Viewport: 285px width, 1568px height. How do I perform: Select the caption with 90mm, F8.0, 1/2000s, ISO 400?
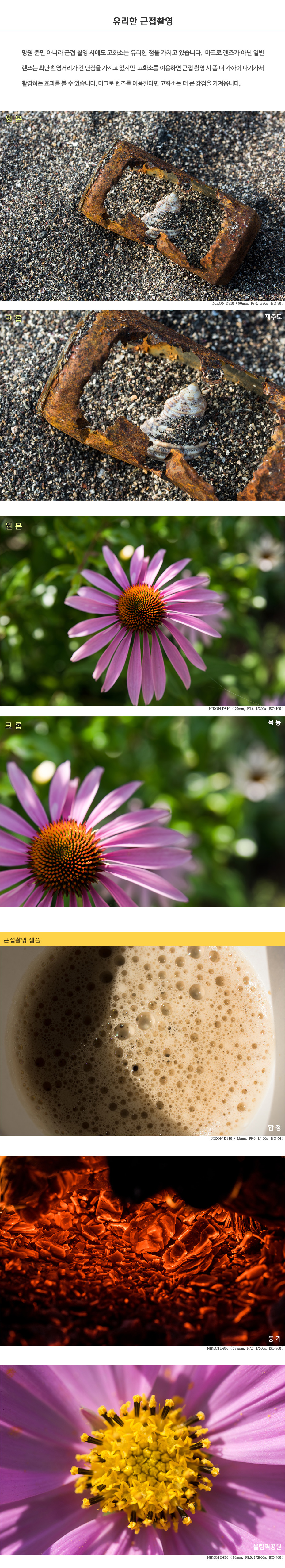[x=245, y=1558]
